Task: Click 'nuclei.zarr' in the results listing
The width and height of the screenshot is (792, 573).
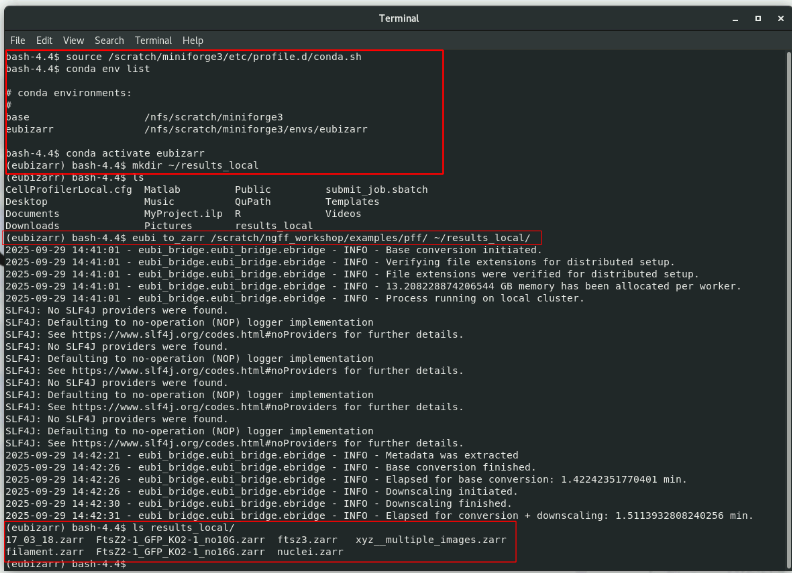Action: 310,552
